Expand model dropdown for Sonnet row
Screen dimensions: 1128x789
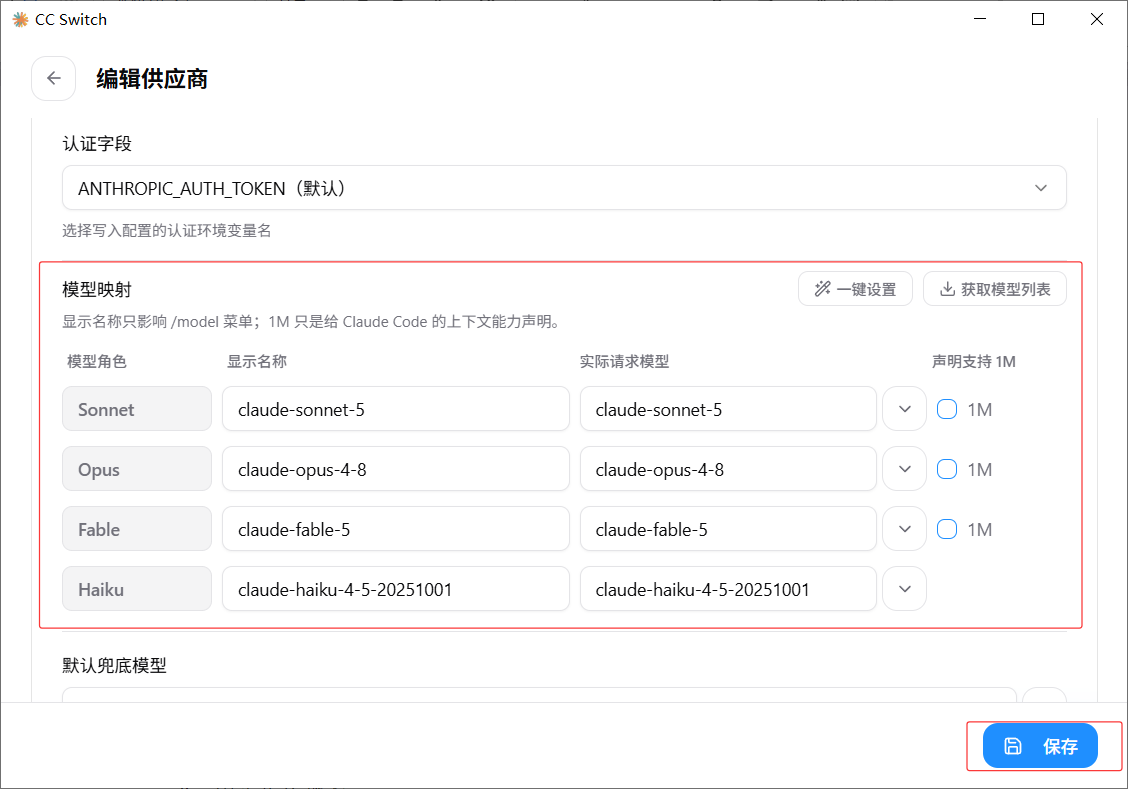click(905, 409)
